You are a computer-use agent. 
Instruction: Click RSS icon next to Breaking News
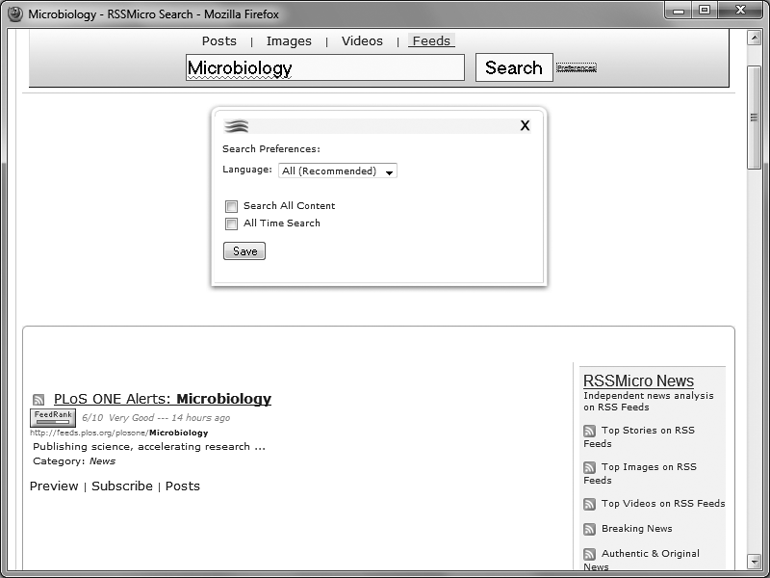[590, 529]
